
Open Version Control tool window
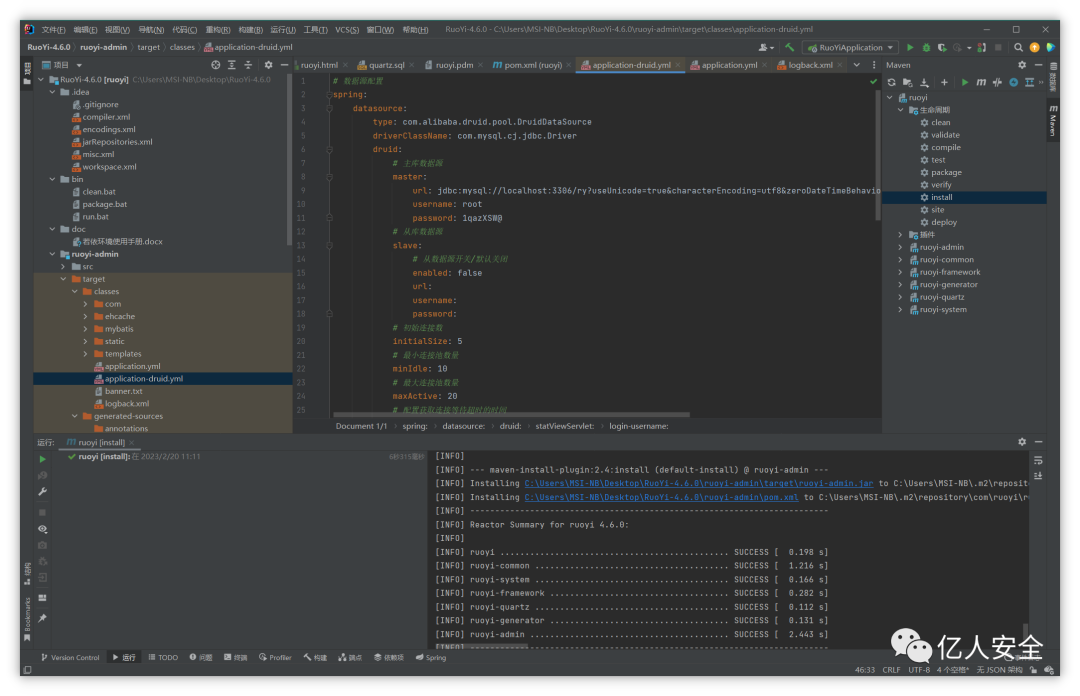click(x=70, y=657)
